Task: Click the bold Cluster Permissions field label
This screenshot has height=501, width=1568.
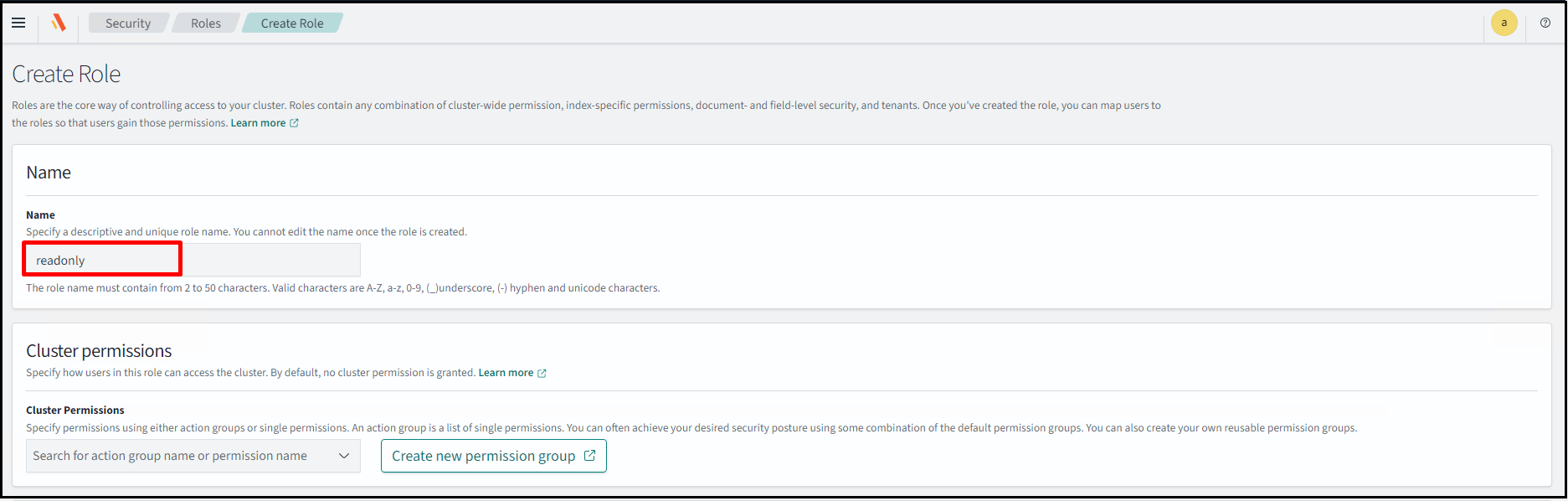Action: point(75,411)
